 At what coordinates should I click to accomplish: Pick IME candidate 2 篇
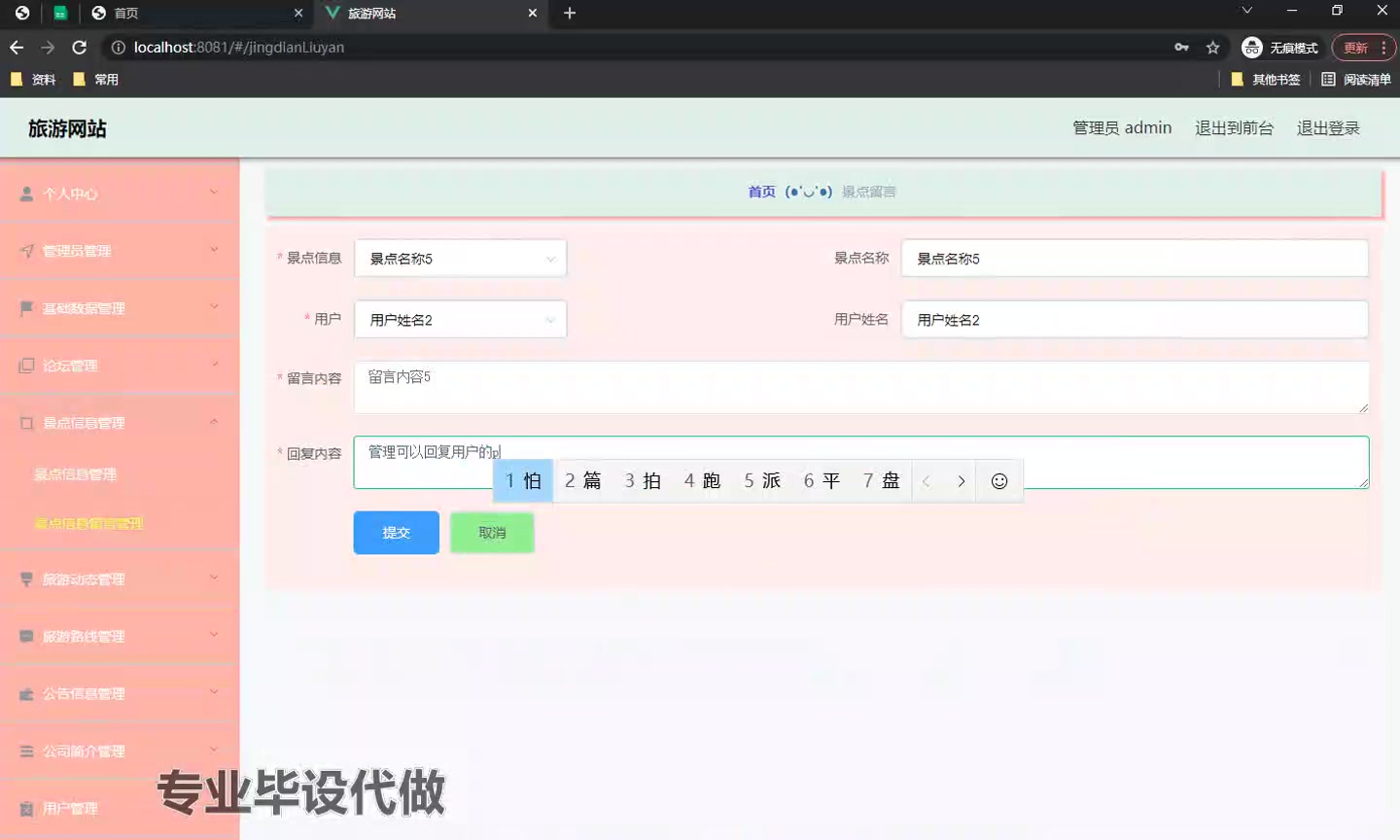(x=583, y=481)
